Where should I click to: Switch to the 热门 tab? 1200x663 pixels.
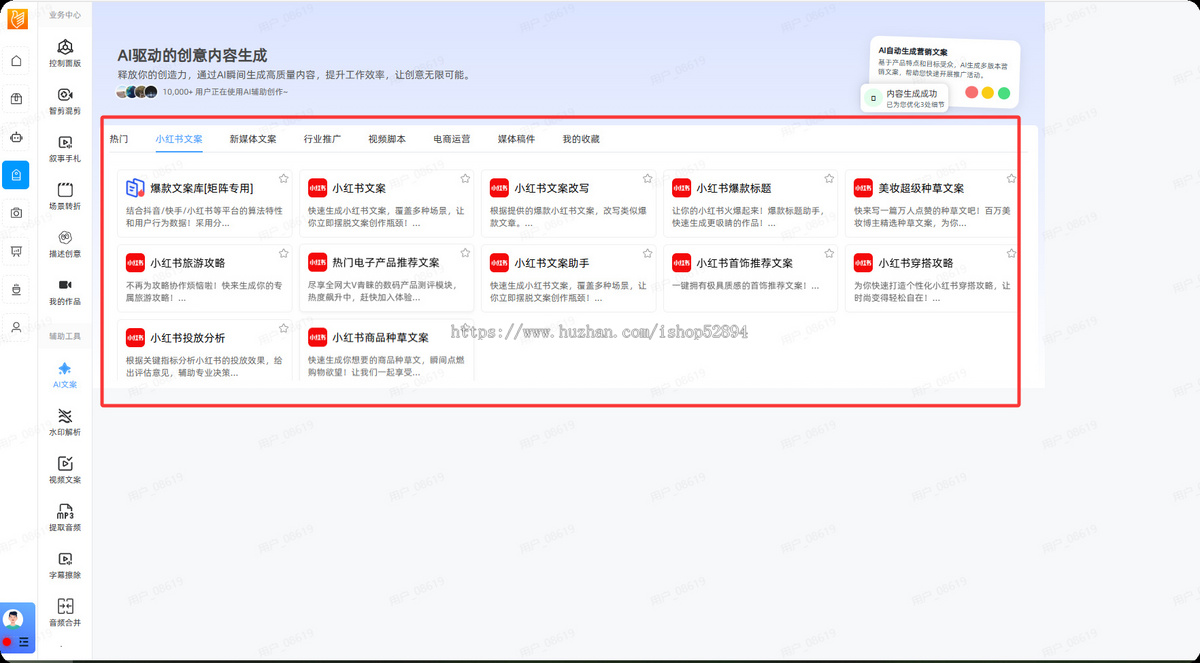tap(119, 139)
